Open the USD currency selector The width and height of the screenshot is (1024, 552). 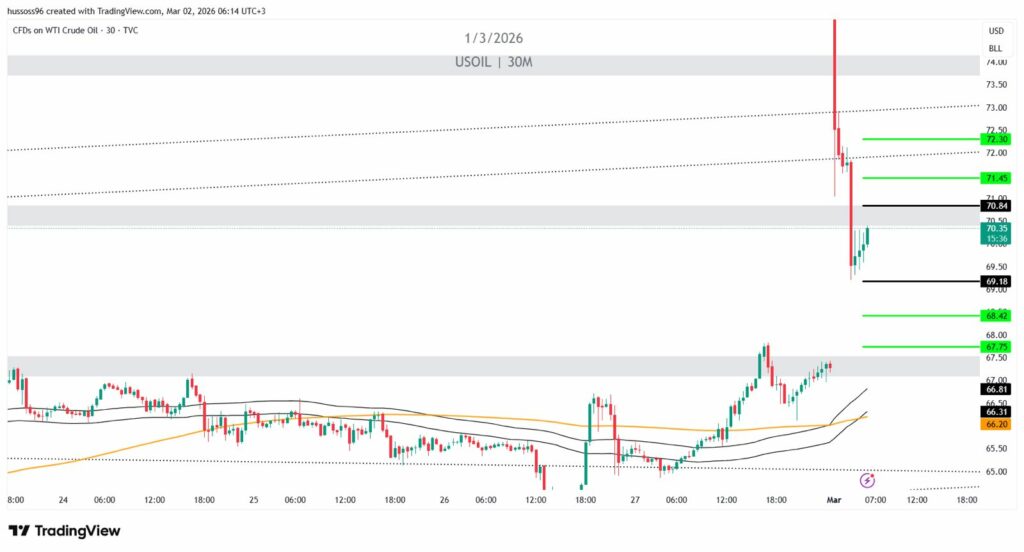pyautogui.click(x=995, y=31)
